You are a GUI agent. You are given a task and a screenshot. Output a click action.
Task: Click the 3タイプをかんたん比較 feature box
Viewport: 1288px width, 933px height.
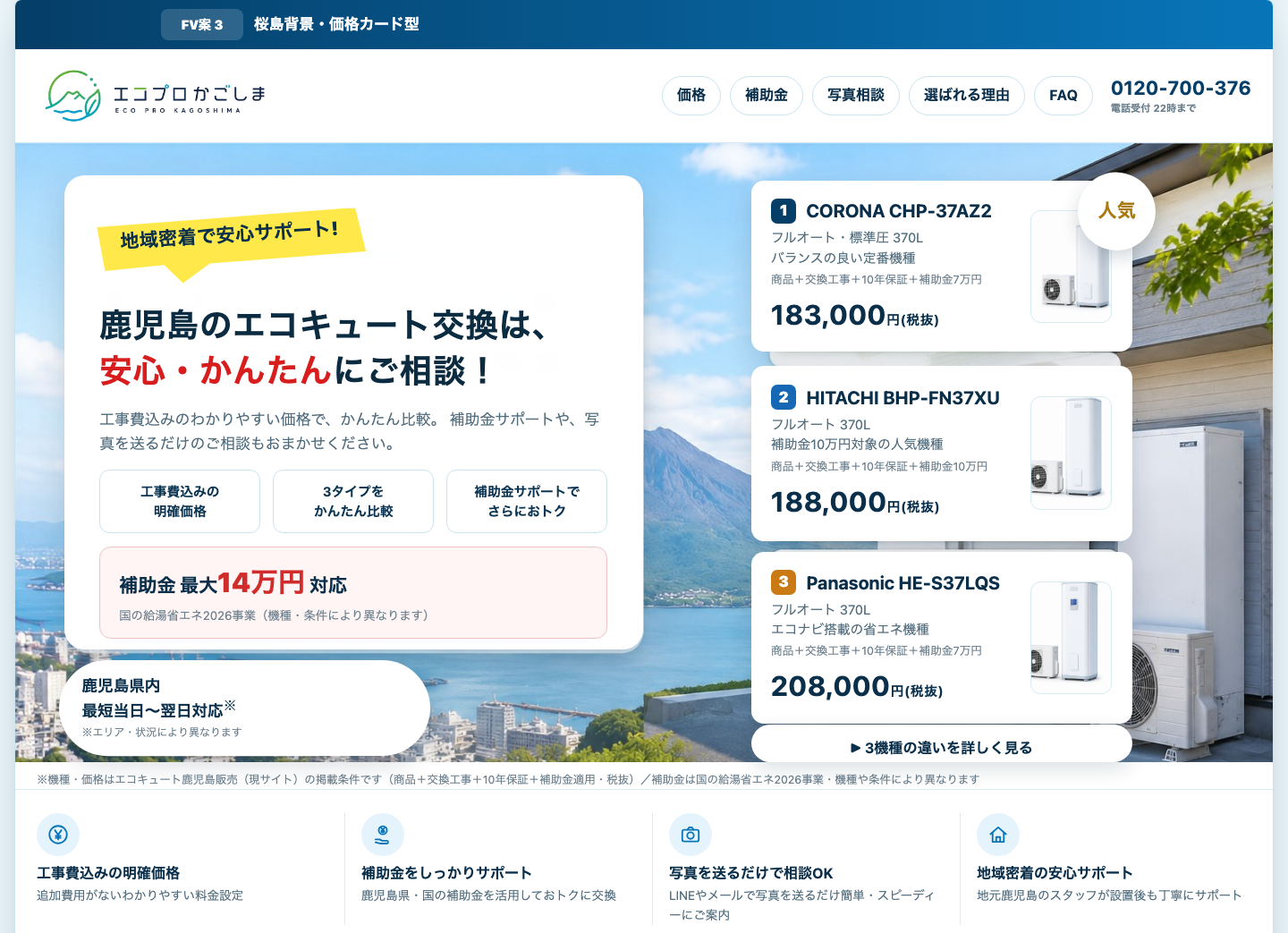click(x=353, y=502)
